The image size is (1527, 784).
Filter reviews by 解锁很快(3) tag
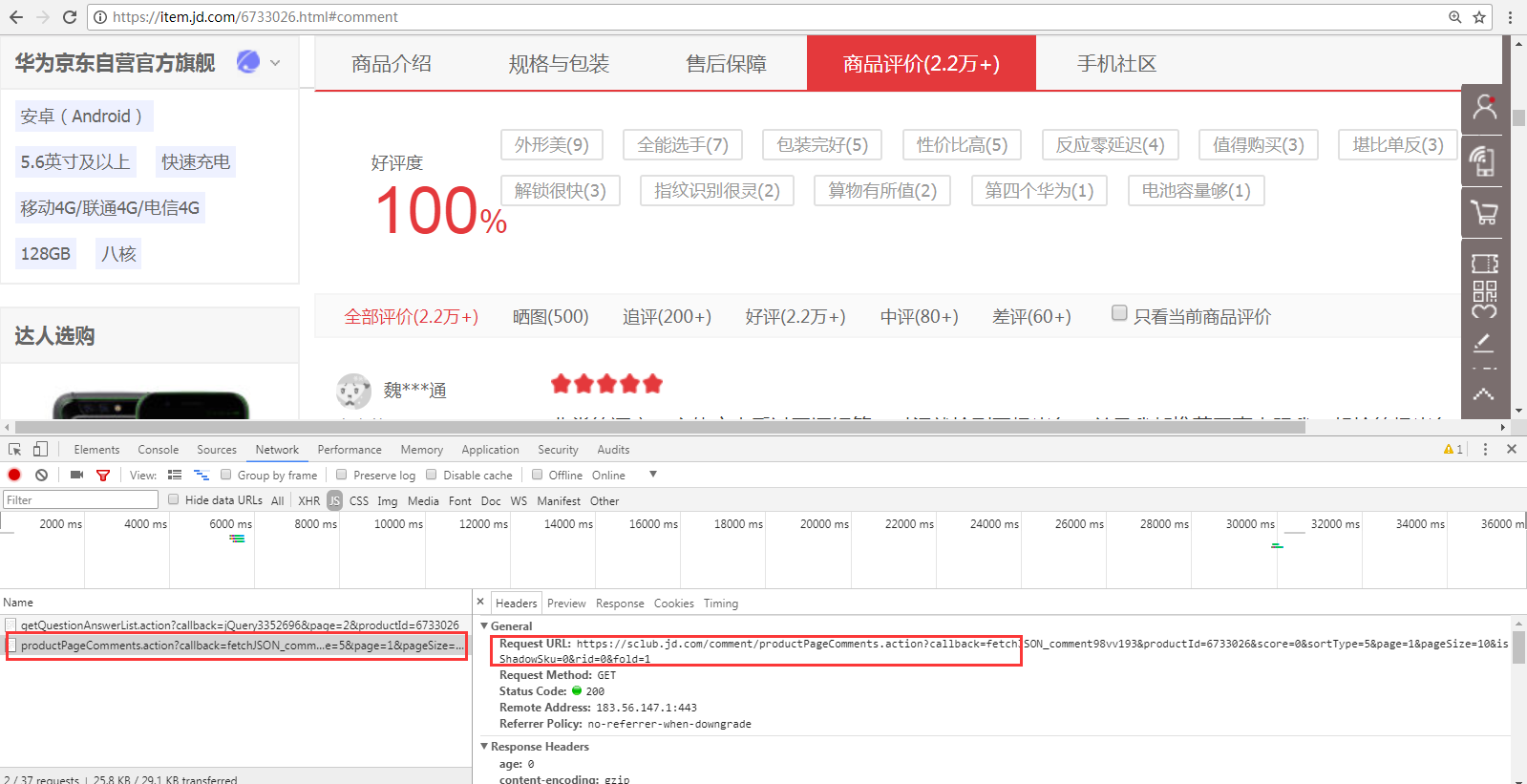point(561,190)
